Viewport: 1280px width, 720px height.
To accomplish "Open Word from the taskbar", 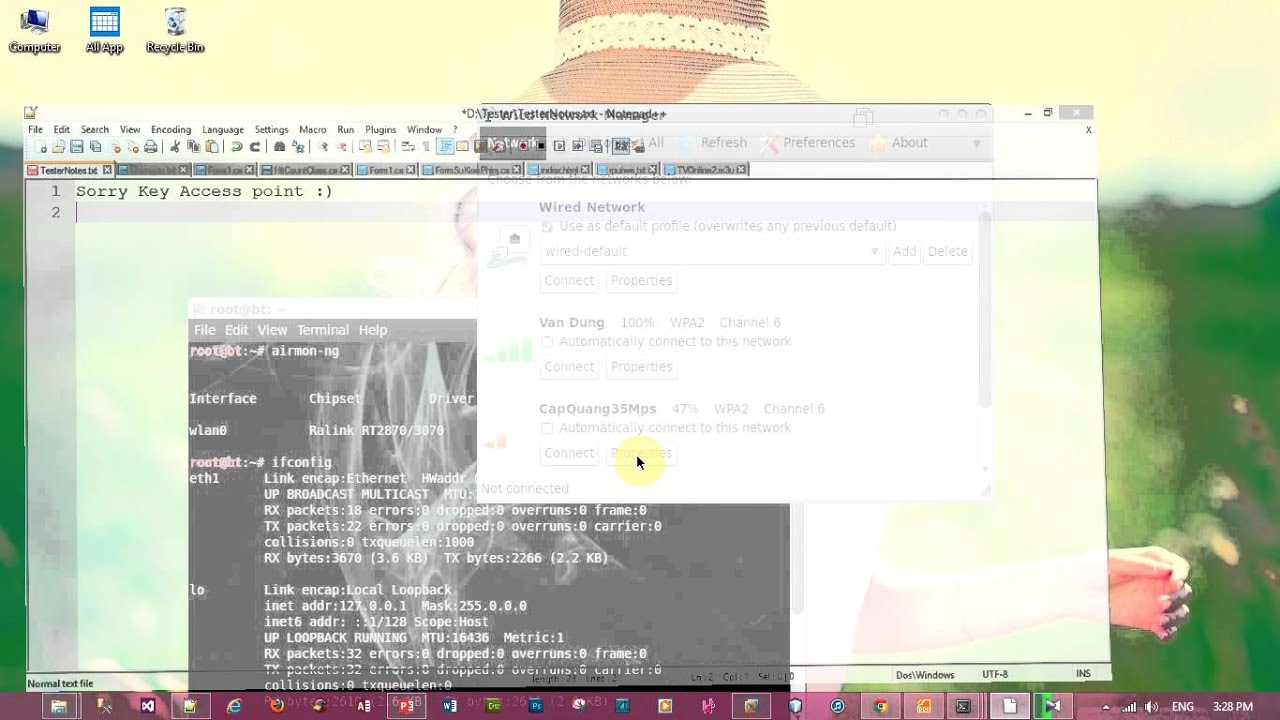I will click(x=450, y=706).
